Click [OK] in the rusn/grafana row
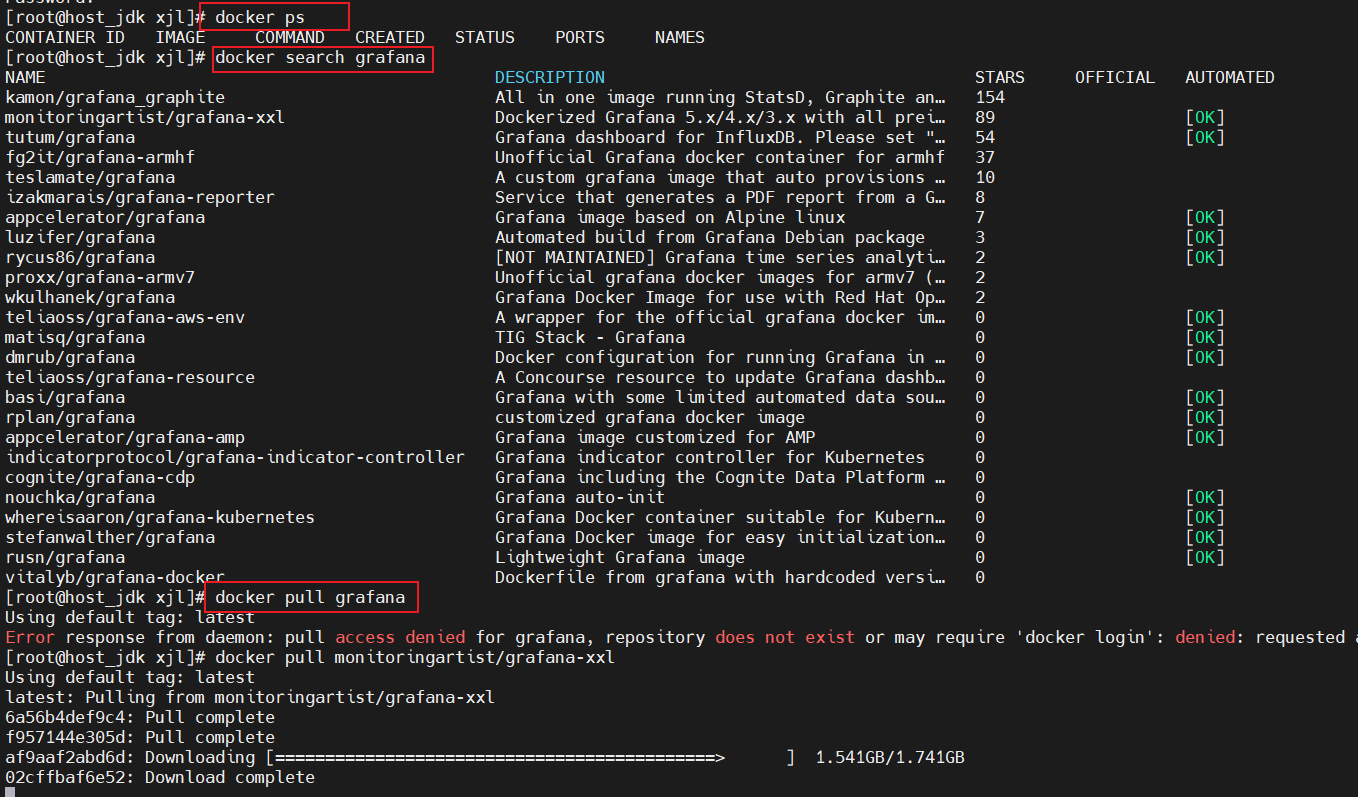The width and height of the screenshot is (1358, 797). tap(1205, 557)
